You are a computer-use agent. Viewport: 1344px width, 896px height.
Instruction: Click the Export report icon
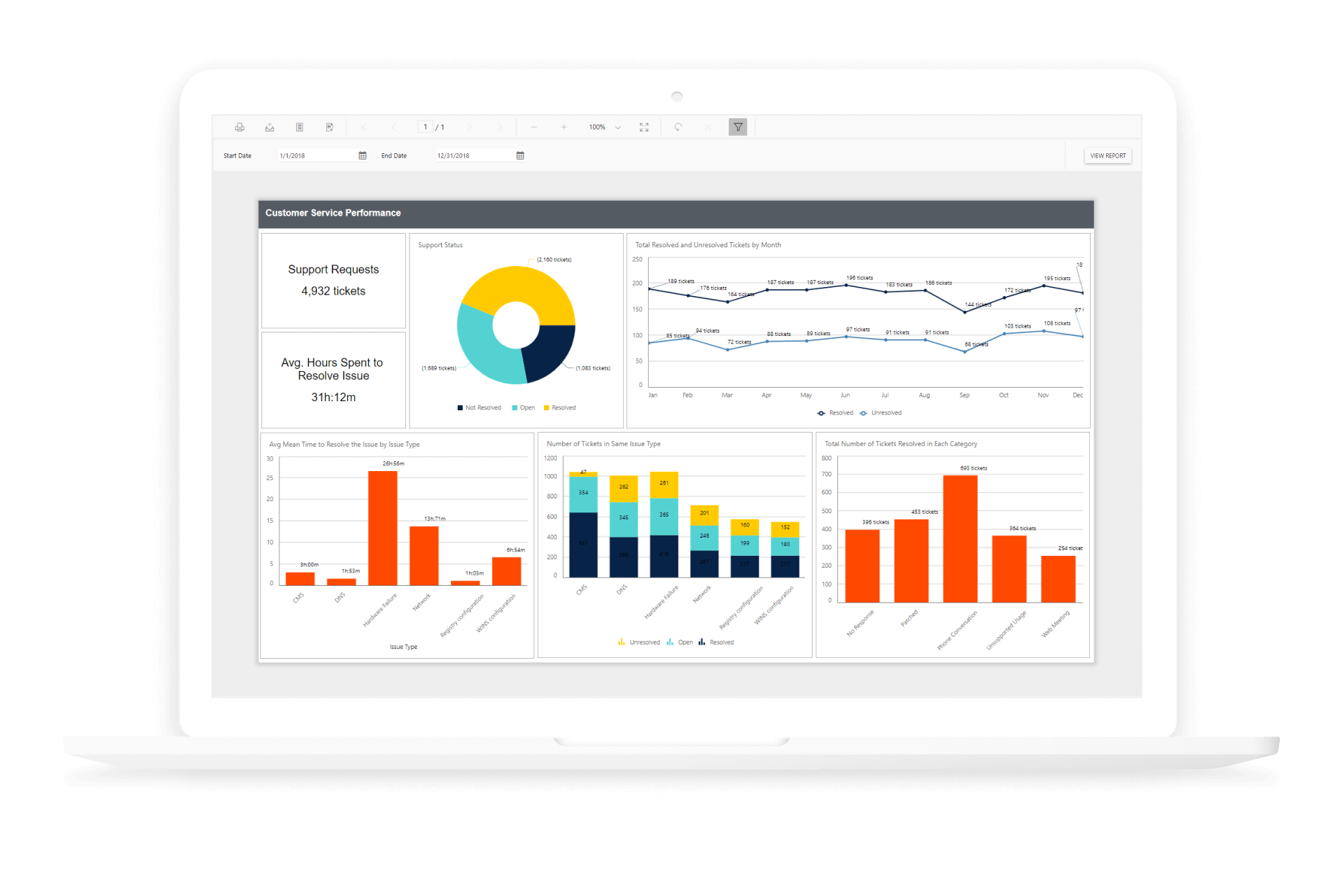pyautogui.click(x=269, y=127)
